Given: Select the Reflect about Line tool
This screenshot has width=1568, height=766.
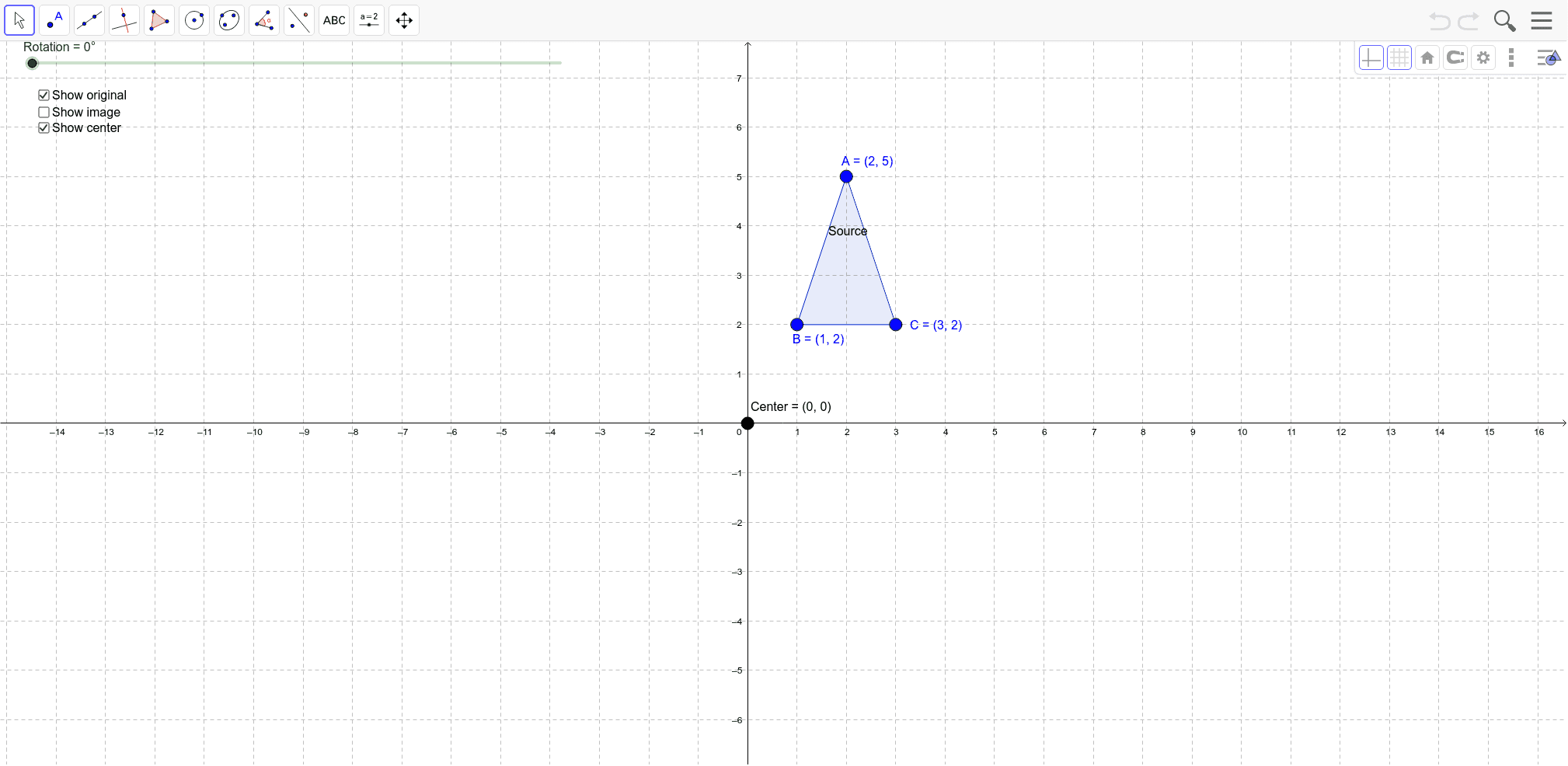Looking at the screenshot, I should 298,20.
